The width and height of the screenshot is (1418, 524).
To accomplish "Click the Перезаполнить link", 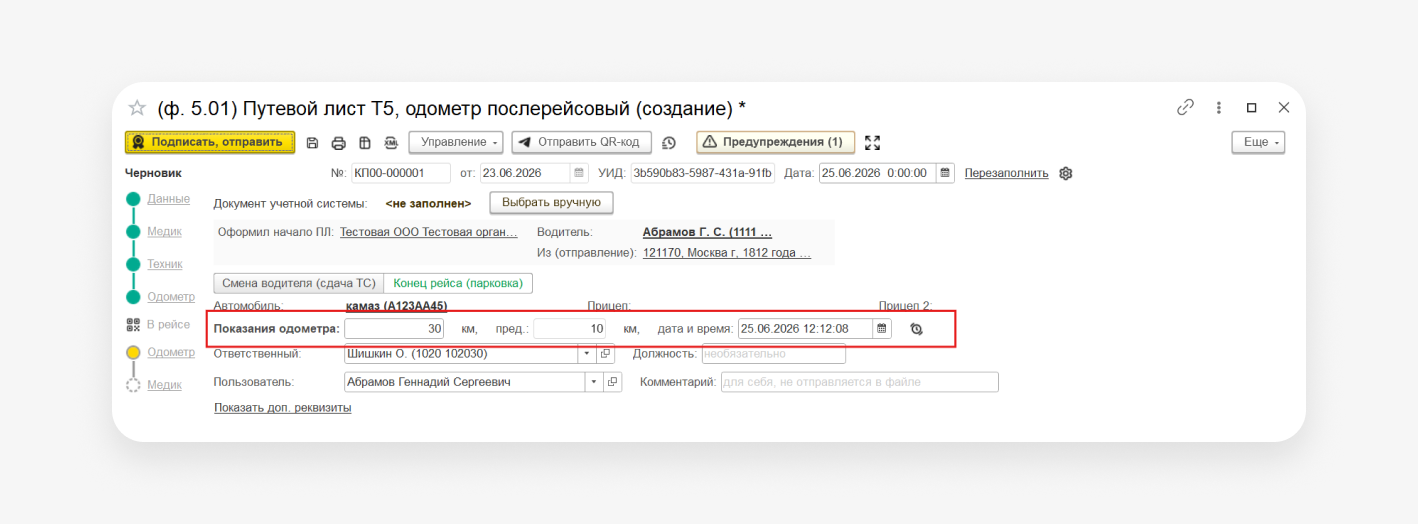I will 1006,173.
